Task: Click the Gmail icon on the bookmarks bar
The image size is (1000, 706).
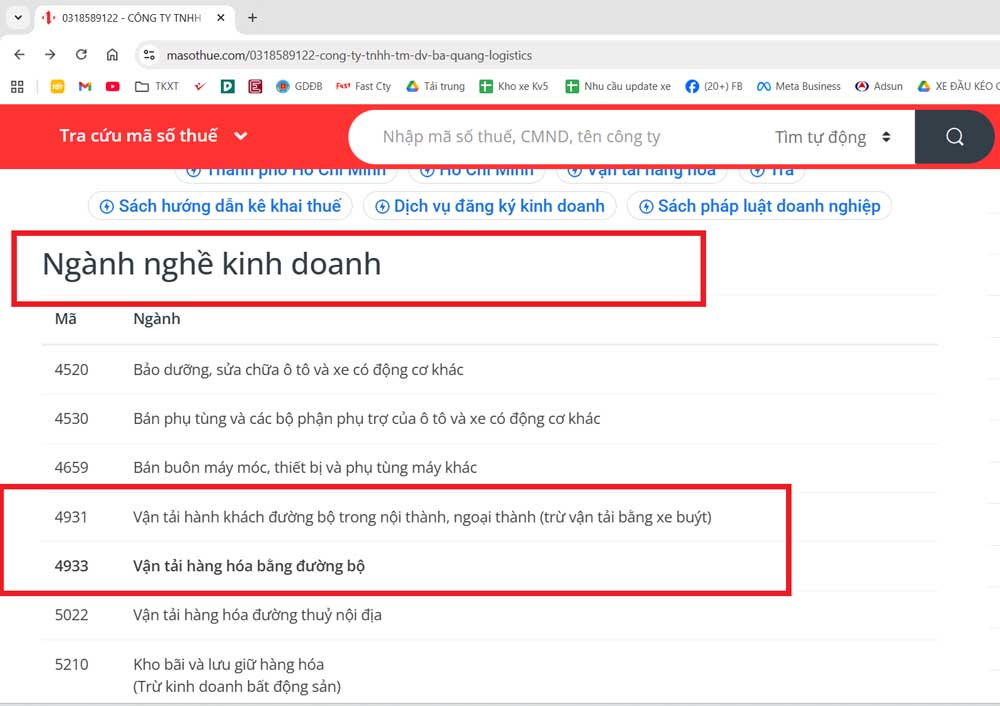Action: pos(85,86)
